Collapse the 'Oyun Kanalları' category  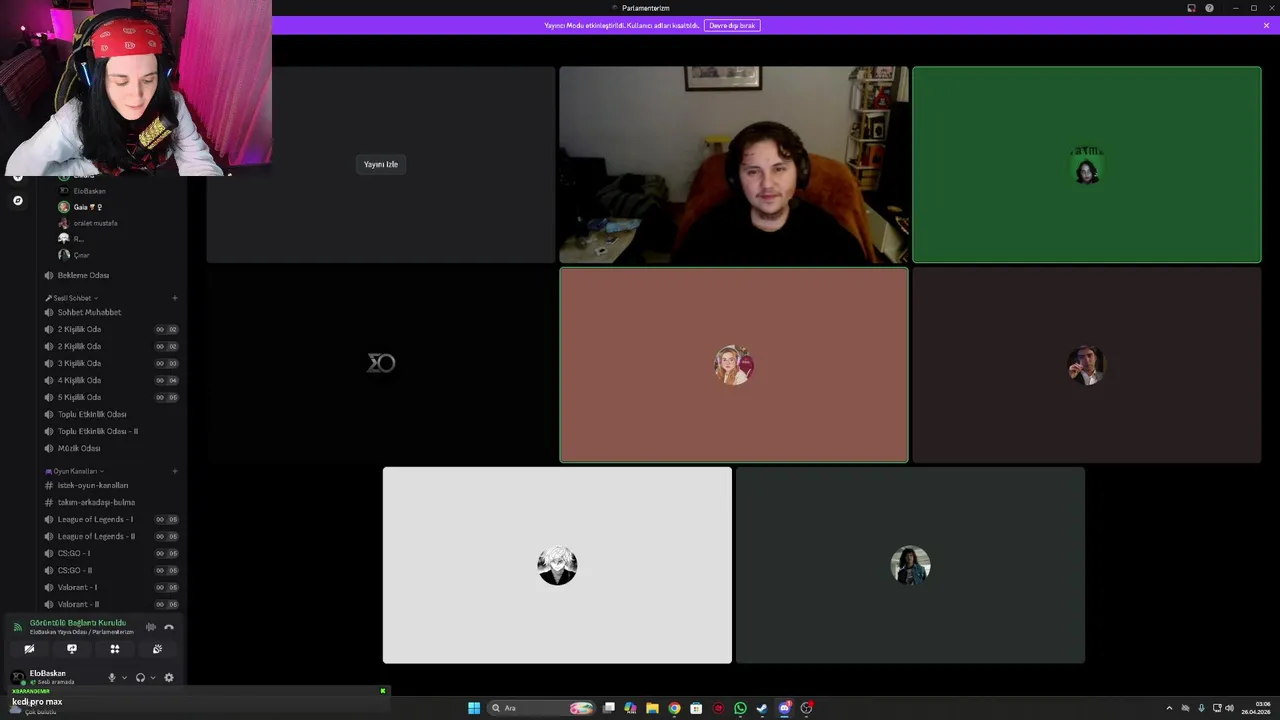tap(75, 471)
